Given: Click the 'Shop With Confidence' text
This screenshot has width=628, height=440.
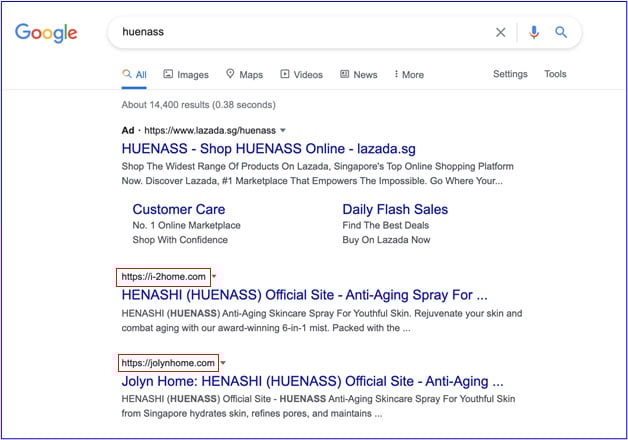Looking at the screenshot, I should point(180,240).
